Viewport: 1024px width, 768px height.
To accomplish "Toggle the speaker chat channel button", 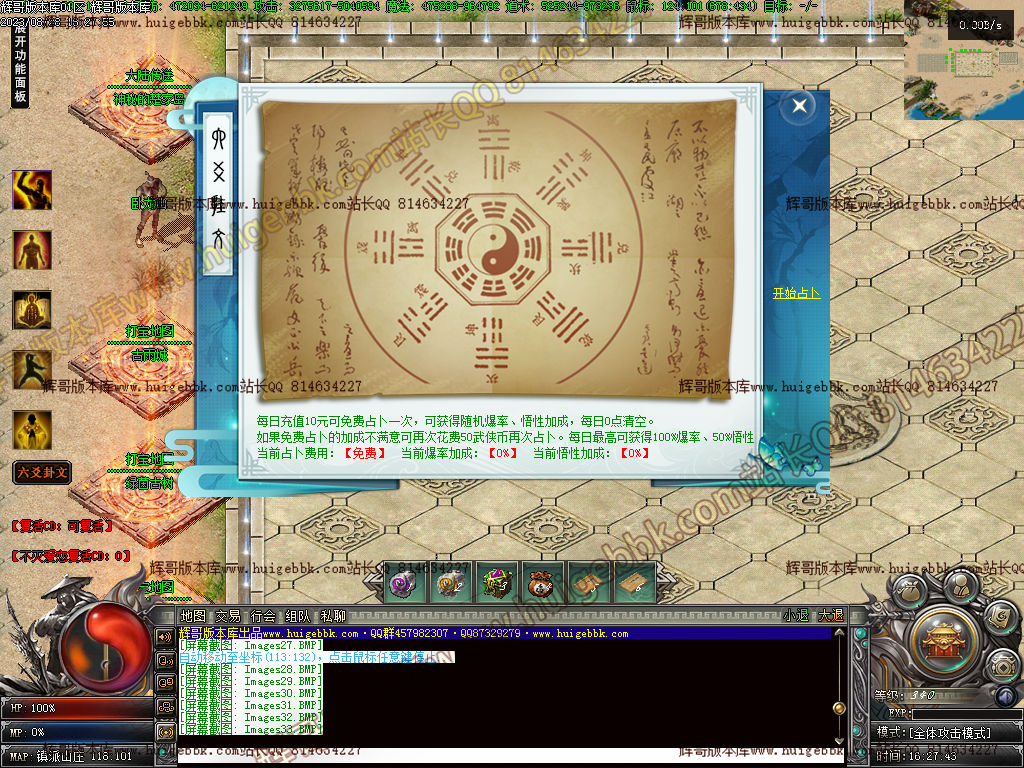I will (x=165, y=637).
